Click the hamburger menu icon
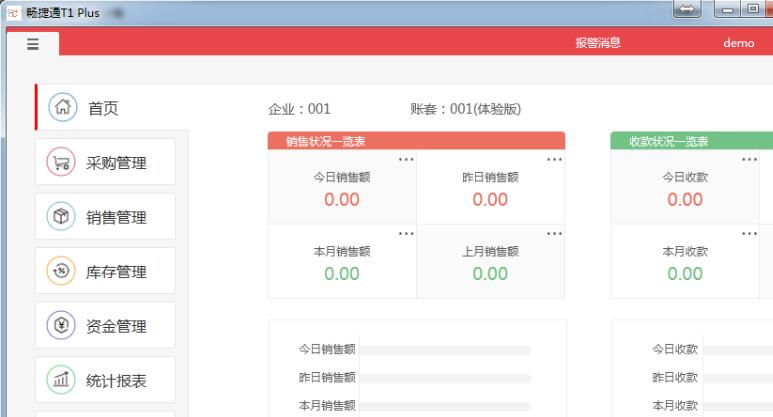Screen dimensions: 773x417 33,44
